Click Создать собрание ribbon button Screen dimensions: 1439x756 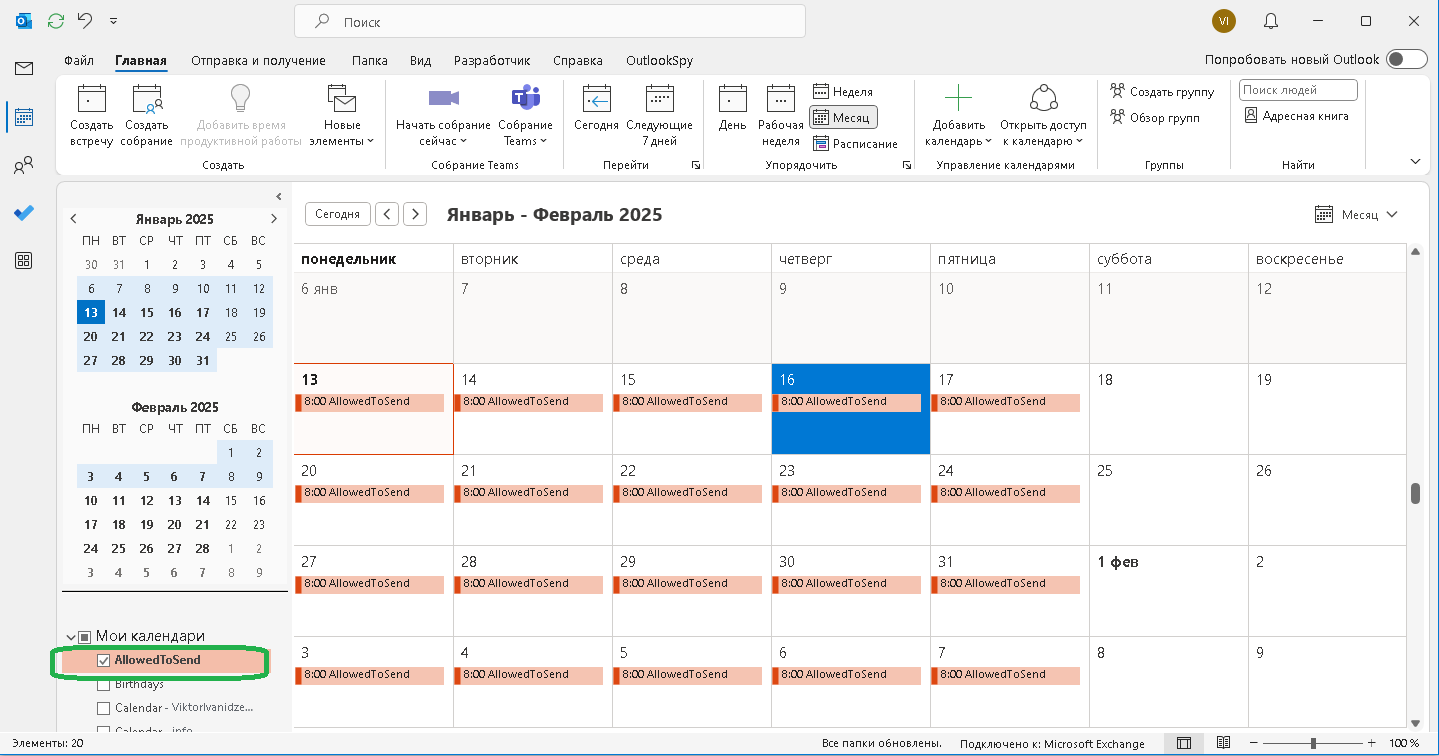[x=146, y=115]
